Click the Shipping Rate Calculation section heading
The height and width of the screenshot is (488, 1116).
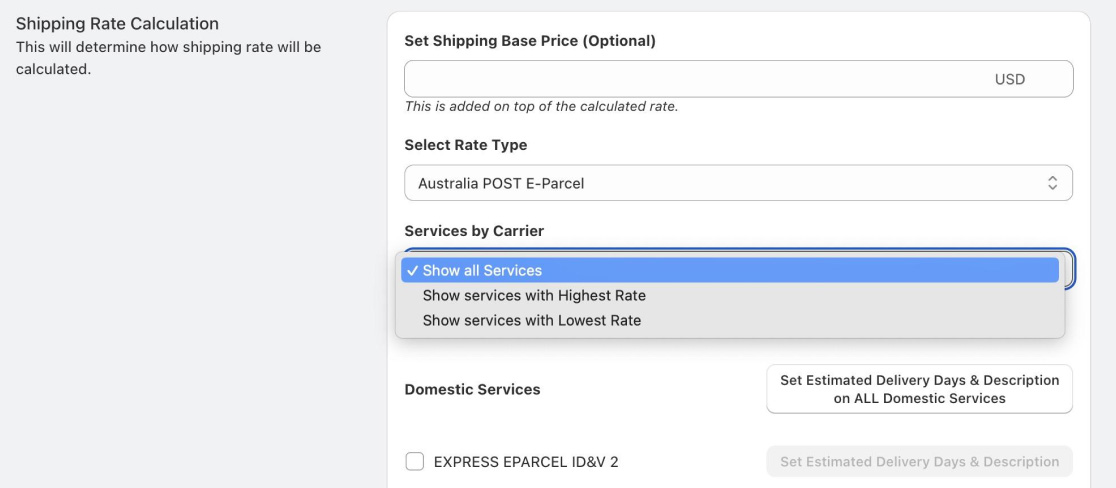click(117, 23)
